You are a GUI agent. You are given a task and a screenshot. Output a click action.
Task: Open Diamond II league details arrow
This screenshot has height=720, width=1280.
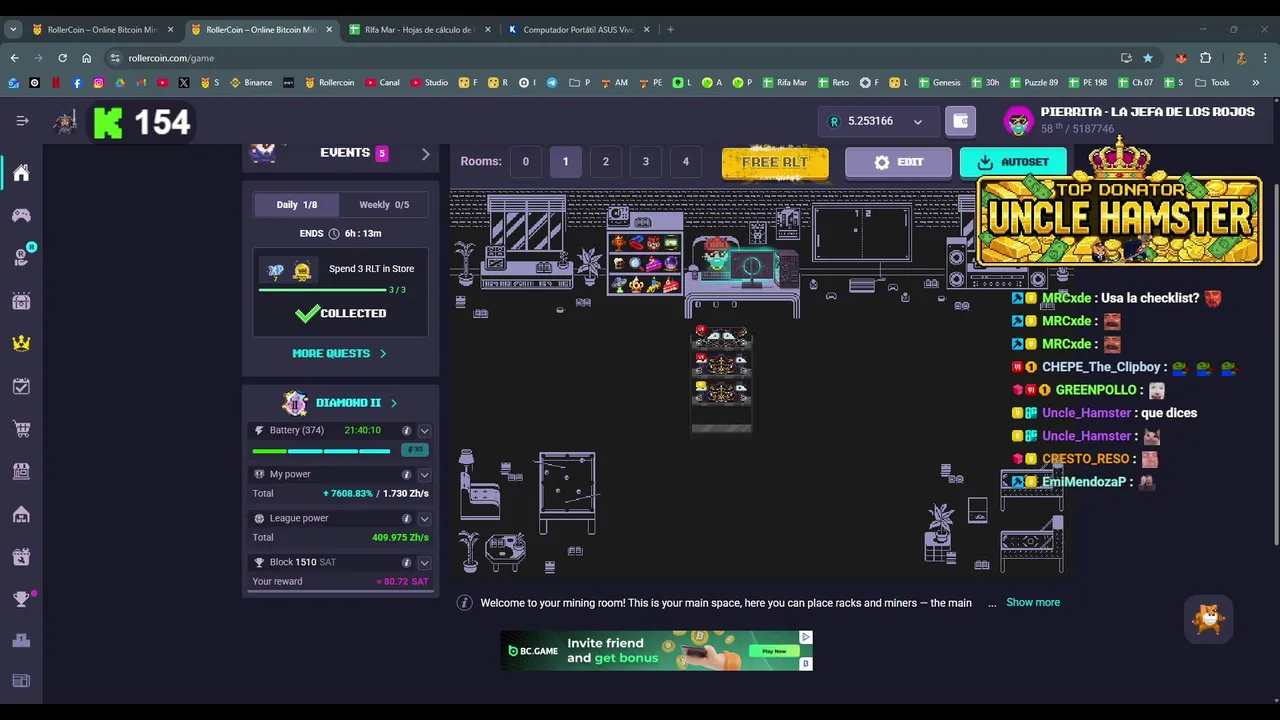coord(393,403)
